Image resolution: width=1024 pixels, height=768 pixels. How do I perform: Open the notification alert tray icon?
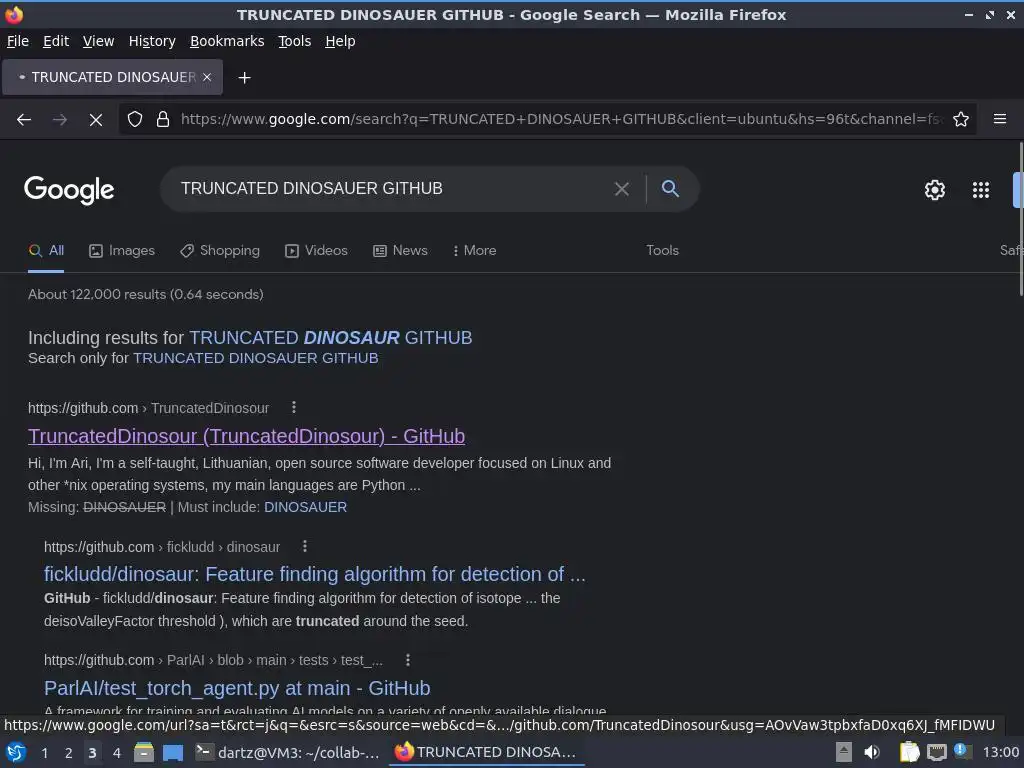[961, 750]
